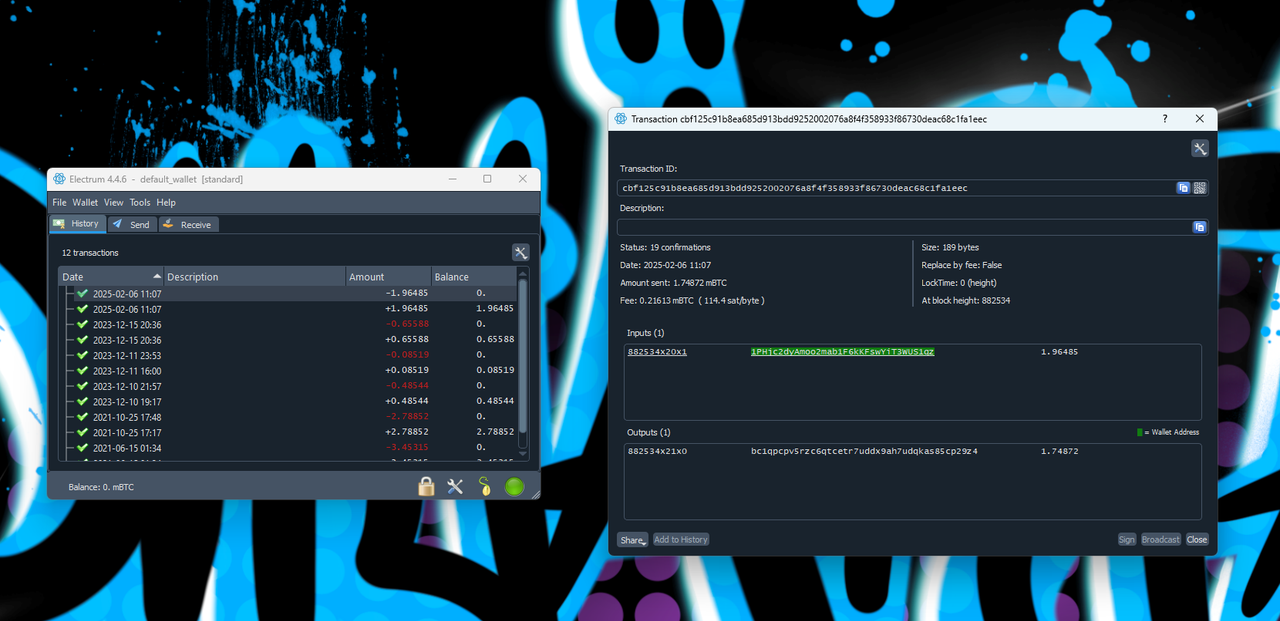Open the View menu
The height and width of the screenshot is (621, 1280).
coord(114,202)
